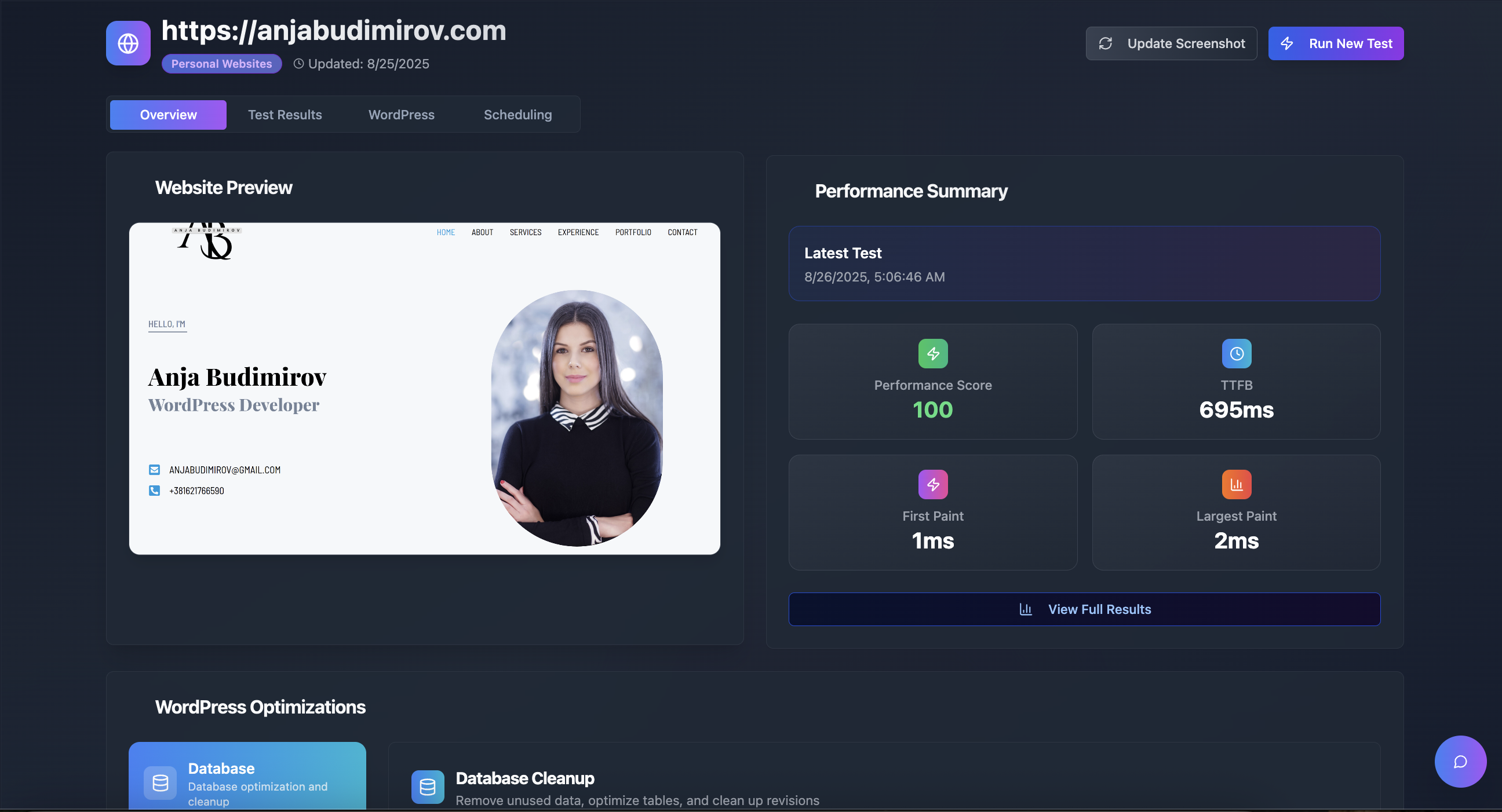Click the email envelope icon in preview
1502x812 pixels.
(x=154, y=469)
